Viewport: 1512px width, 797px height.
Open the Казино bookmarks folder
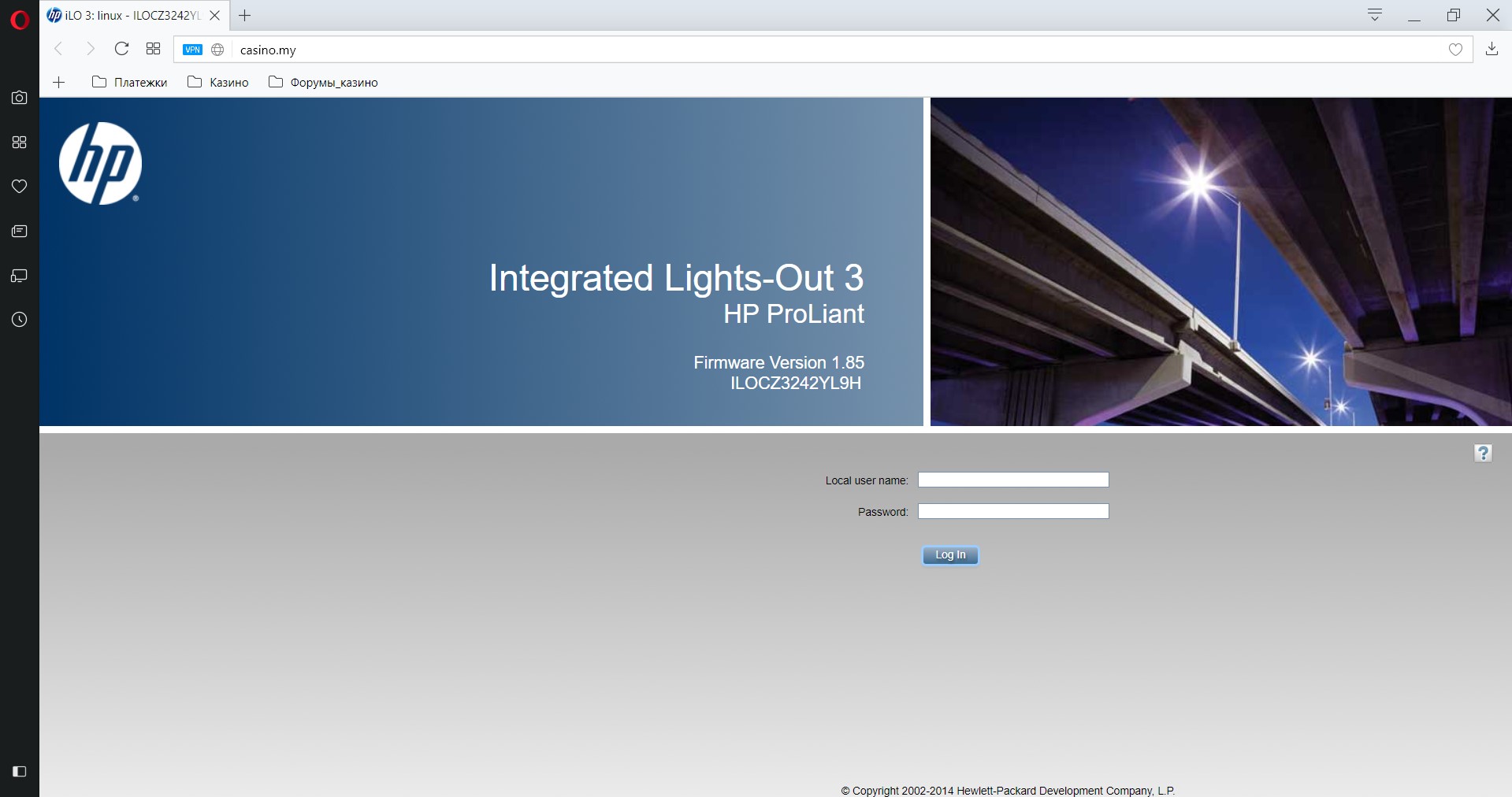coord(218,82)
